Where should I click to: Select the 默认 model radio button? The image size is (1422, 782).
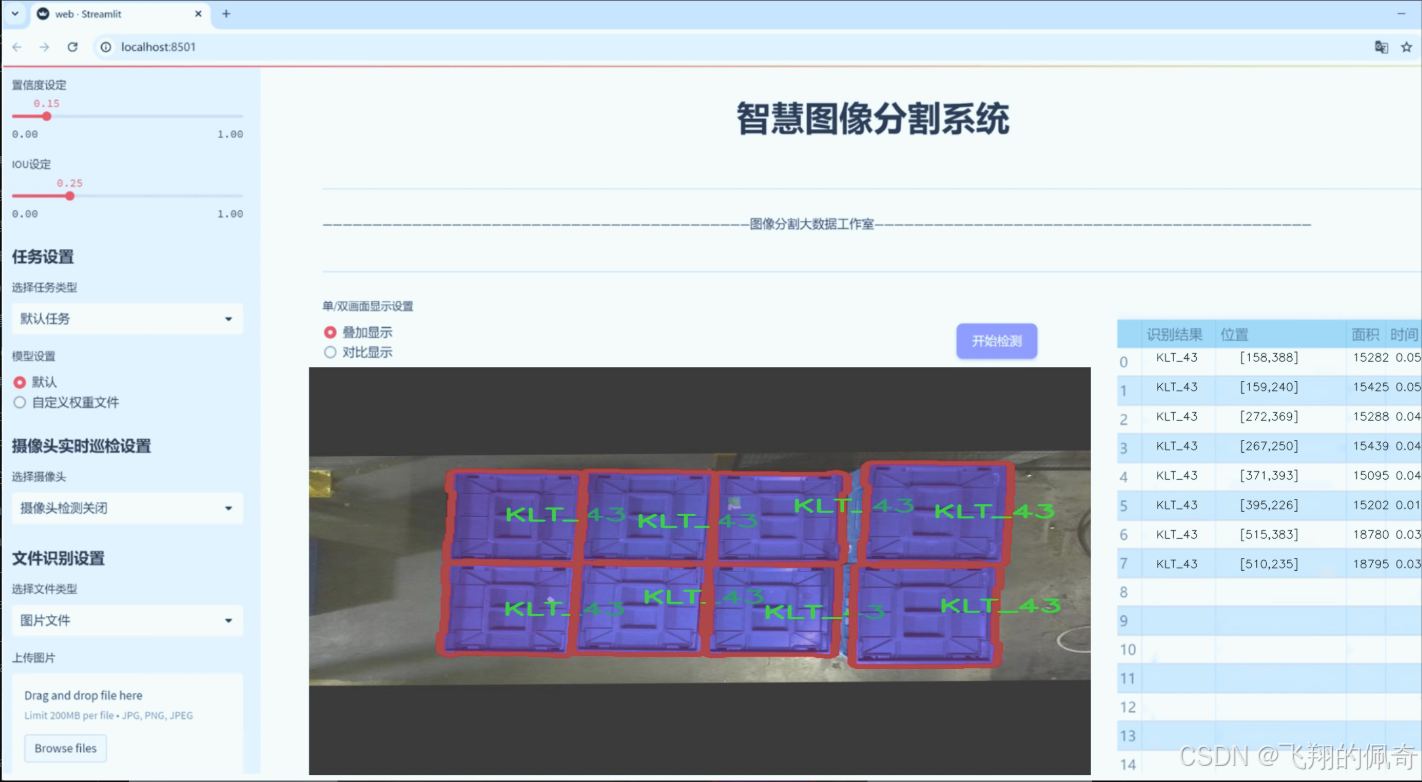tap(19, 382)
